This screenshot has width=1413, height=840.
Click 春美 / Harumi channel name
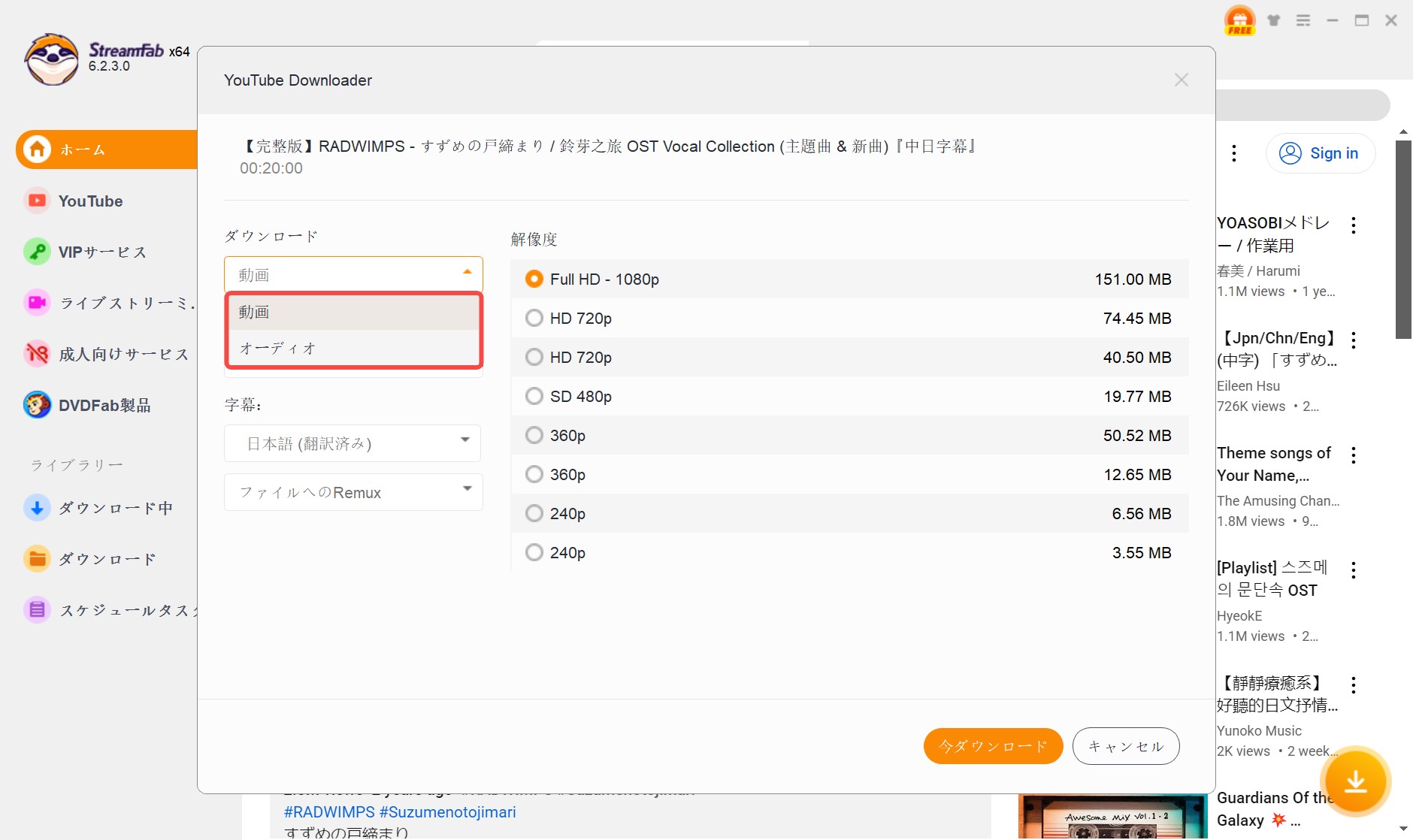[1258, 270]
